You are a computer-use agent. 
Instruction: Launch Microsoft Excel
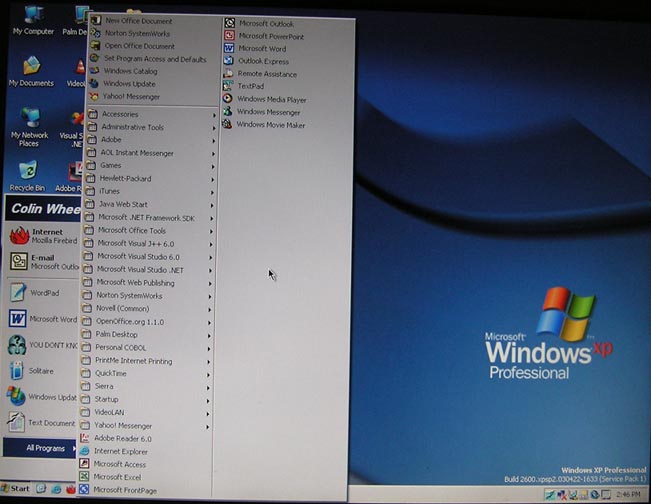110,477
